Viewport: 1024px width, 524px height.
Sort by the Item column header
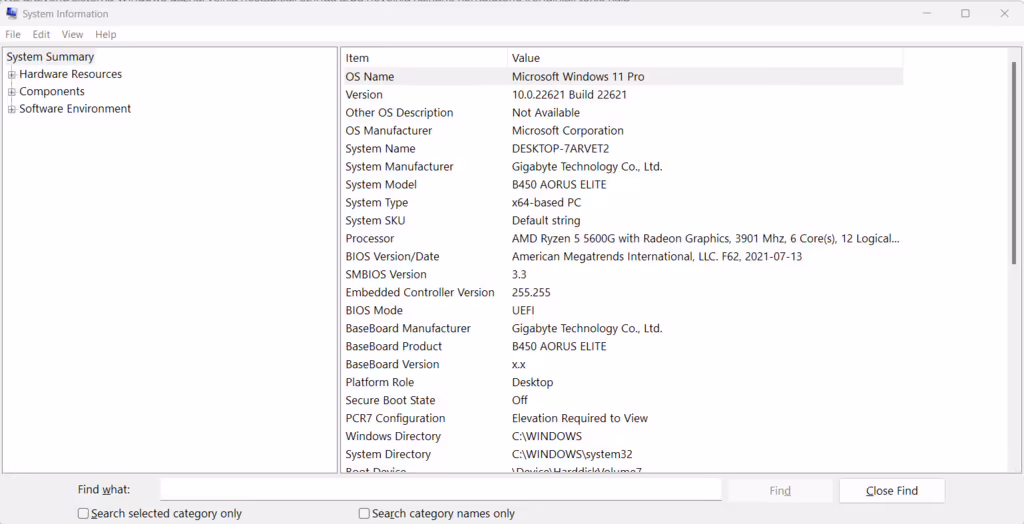(424, 58)
